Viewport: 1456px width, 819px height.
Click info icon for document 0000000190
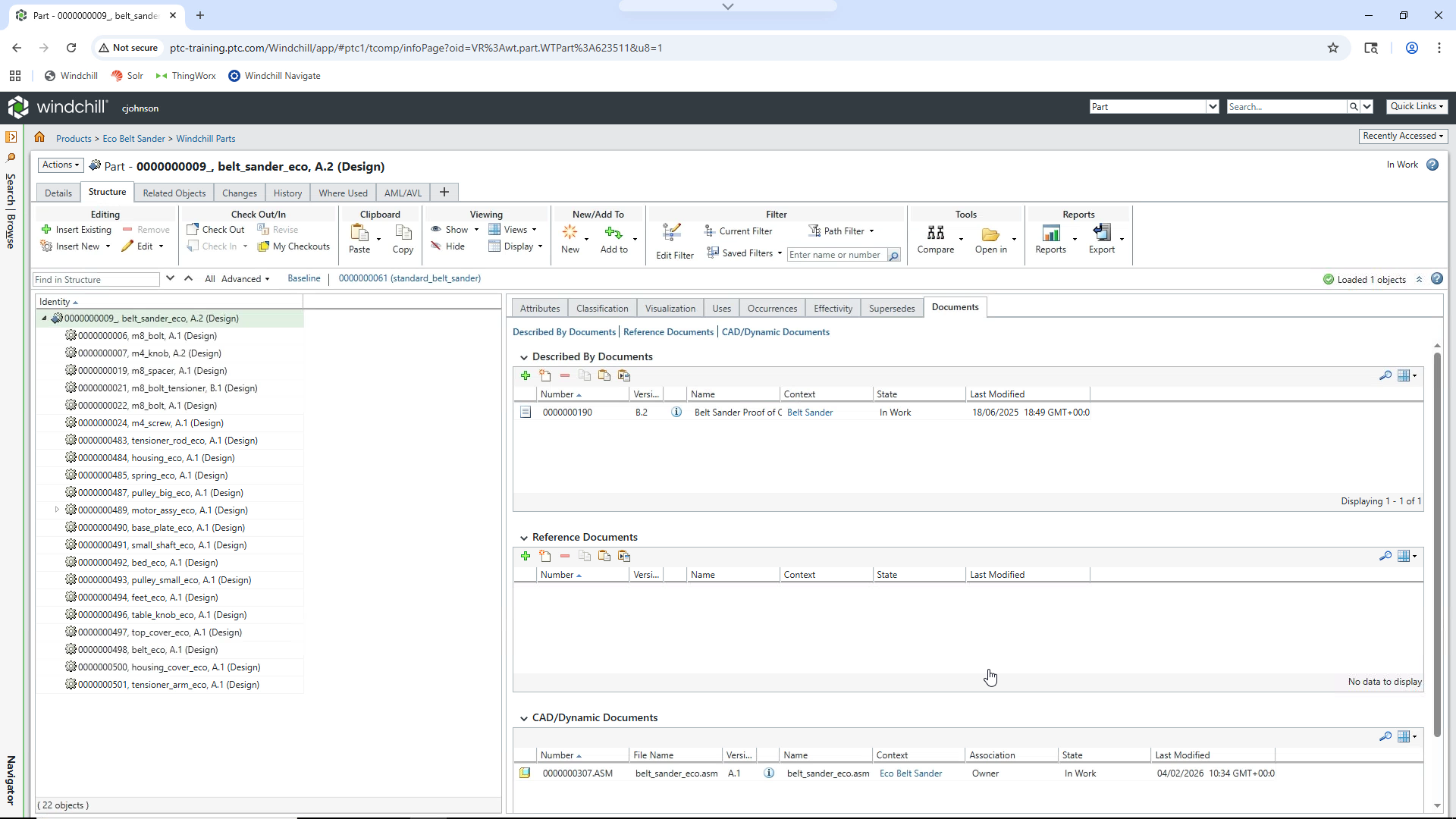(x=676, y=413)
